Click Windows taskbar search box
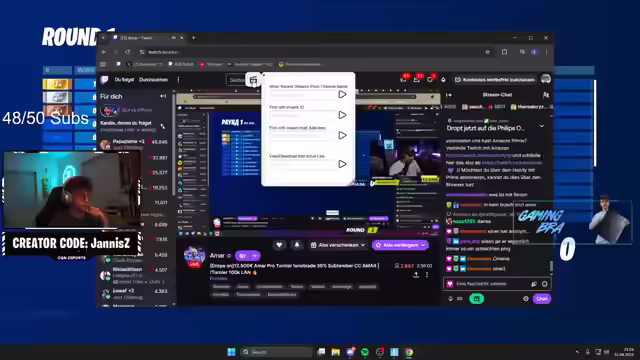Viewport: 640px width, 360px height. 276,352
